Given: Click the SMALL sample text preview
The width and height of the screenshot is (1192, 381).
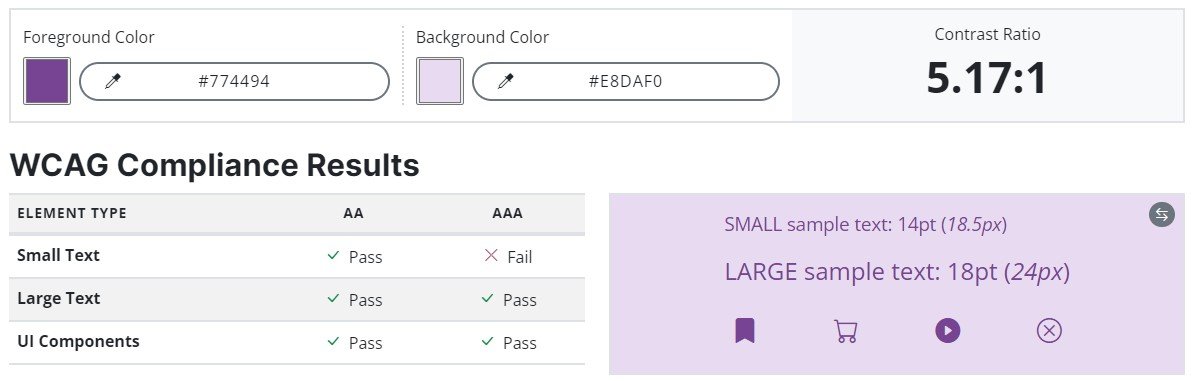Looking at the screenshot, I should 866,225.
